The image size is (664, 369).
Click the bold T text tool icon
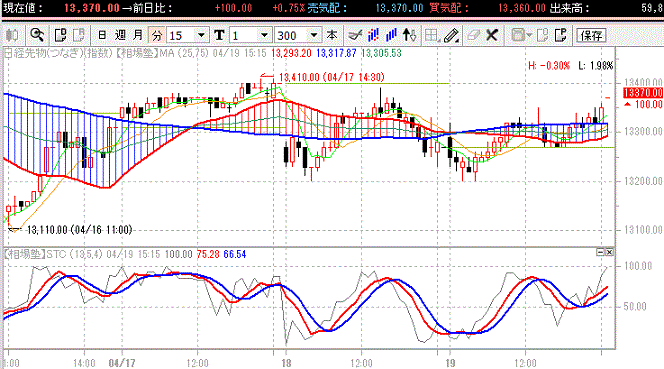pyautogui.click(x=219, y=35)
